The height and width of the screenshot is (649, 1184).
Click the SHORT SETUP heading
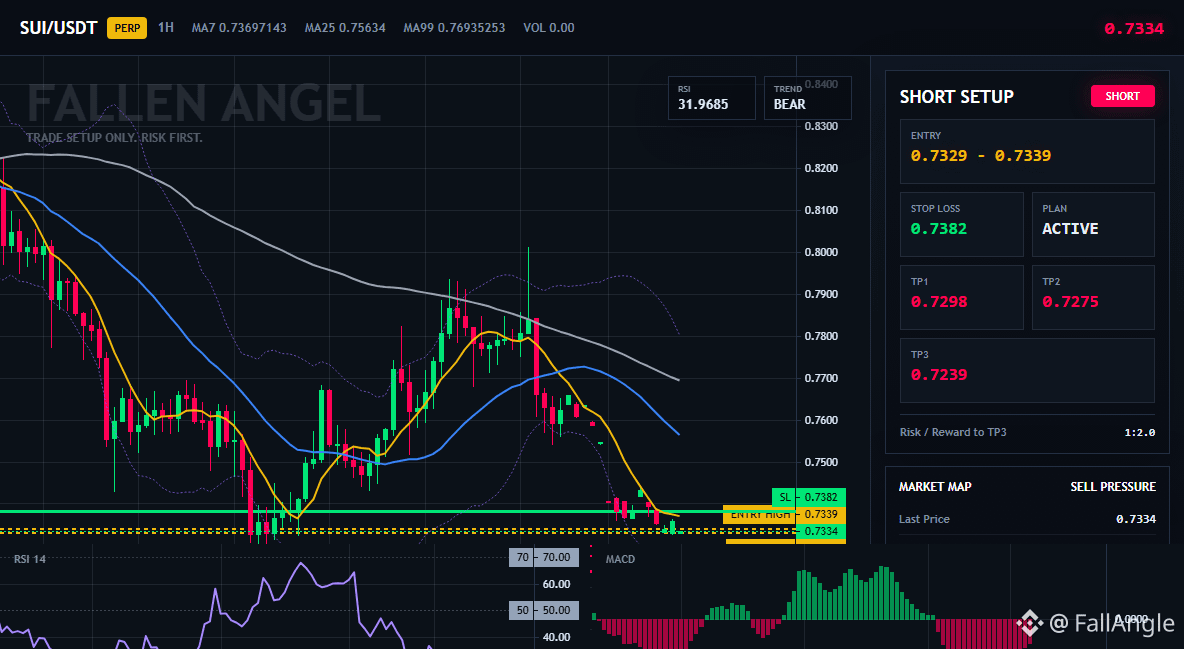[956, 97]
